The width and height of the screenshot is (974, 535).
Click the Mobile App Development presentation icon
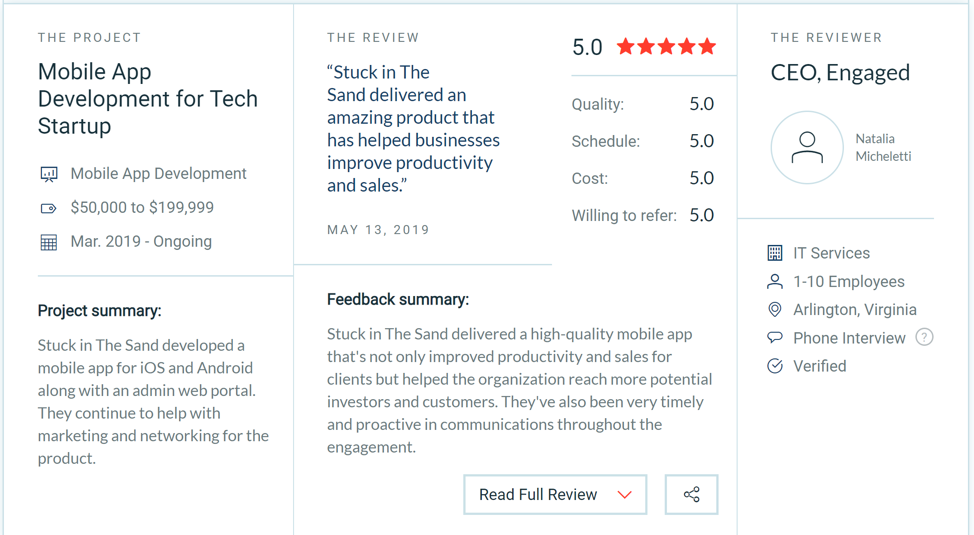point(49,174)
